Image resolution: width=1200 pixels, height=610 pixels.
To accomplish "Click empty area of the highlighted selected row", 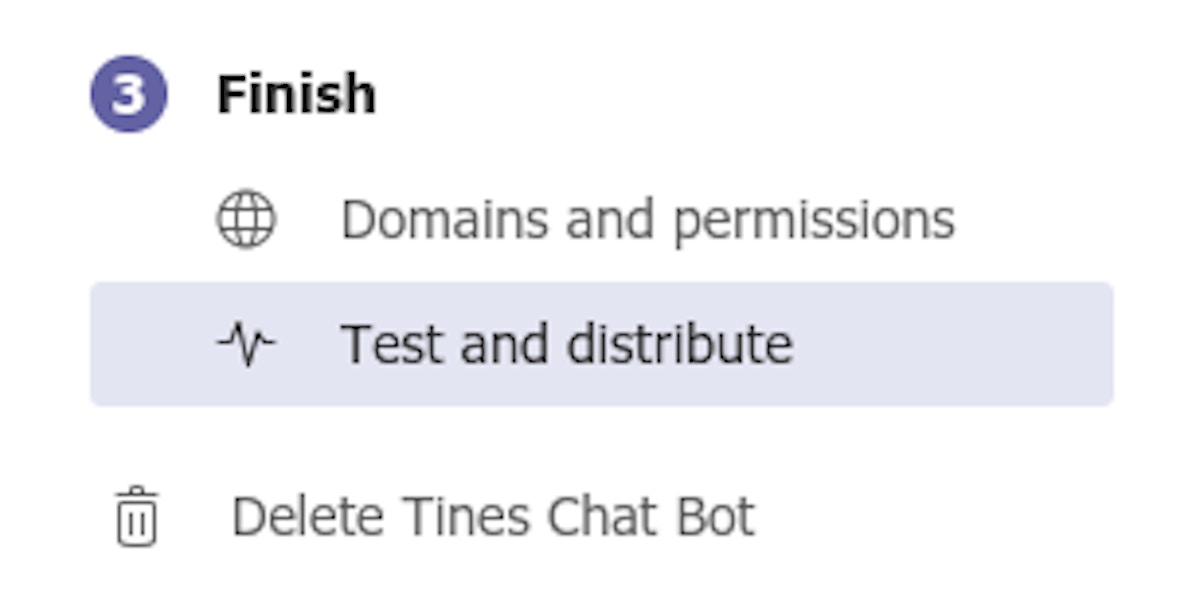I will pyautogui.click(x=950, y=345).
